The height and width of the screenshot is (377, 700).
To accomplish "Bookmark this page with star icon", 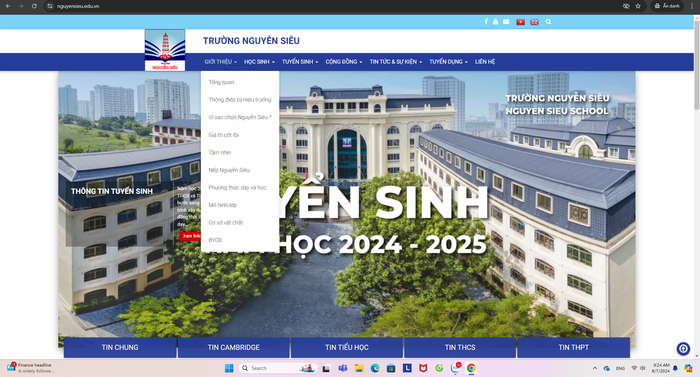I will point(638,6).
